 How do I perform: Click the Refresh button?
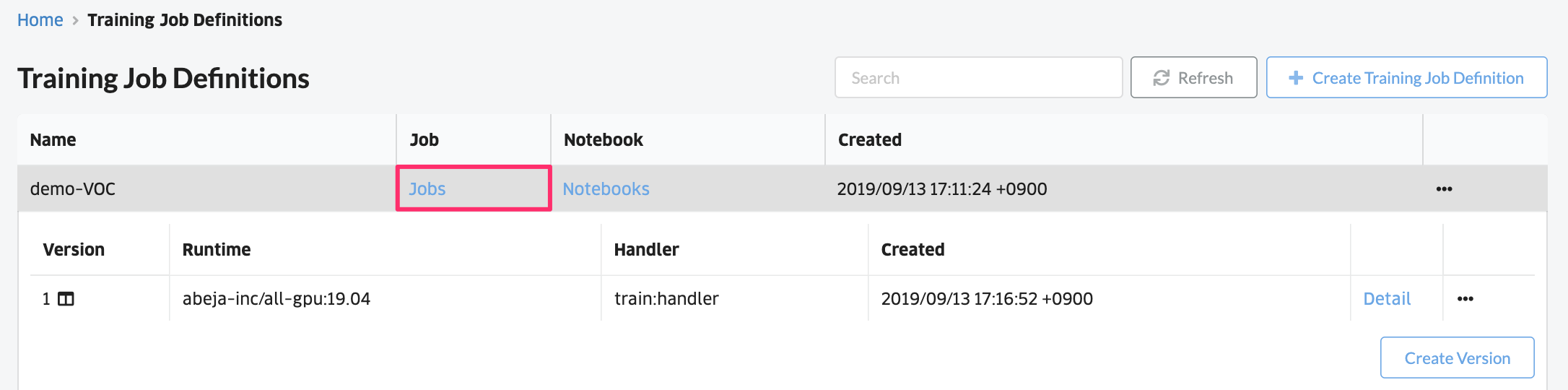pyautogui.click(x=1193, y=77)
